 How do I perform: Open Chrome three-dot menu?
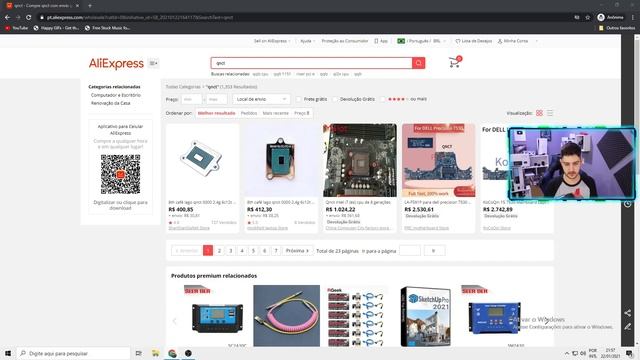coord(633,18)
